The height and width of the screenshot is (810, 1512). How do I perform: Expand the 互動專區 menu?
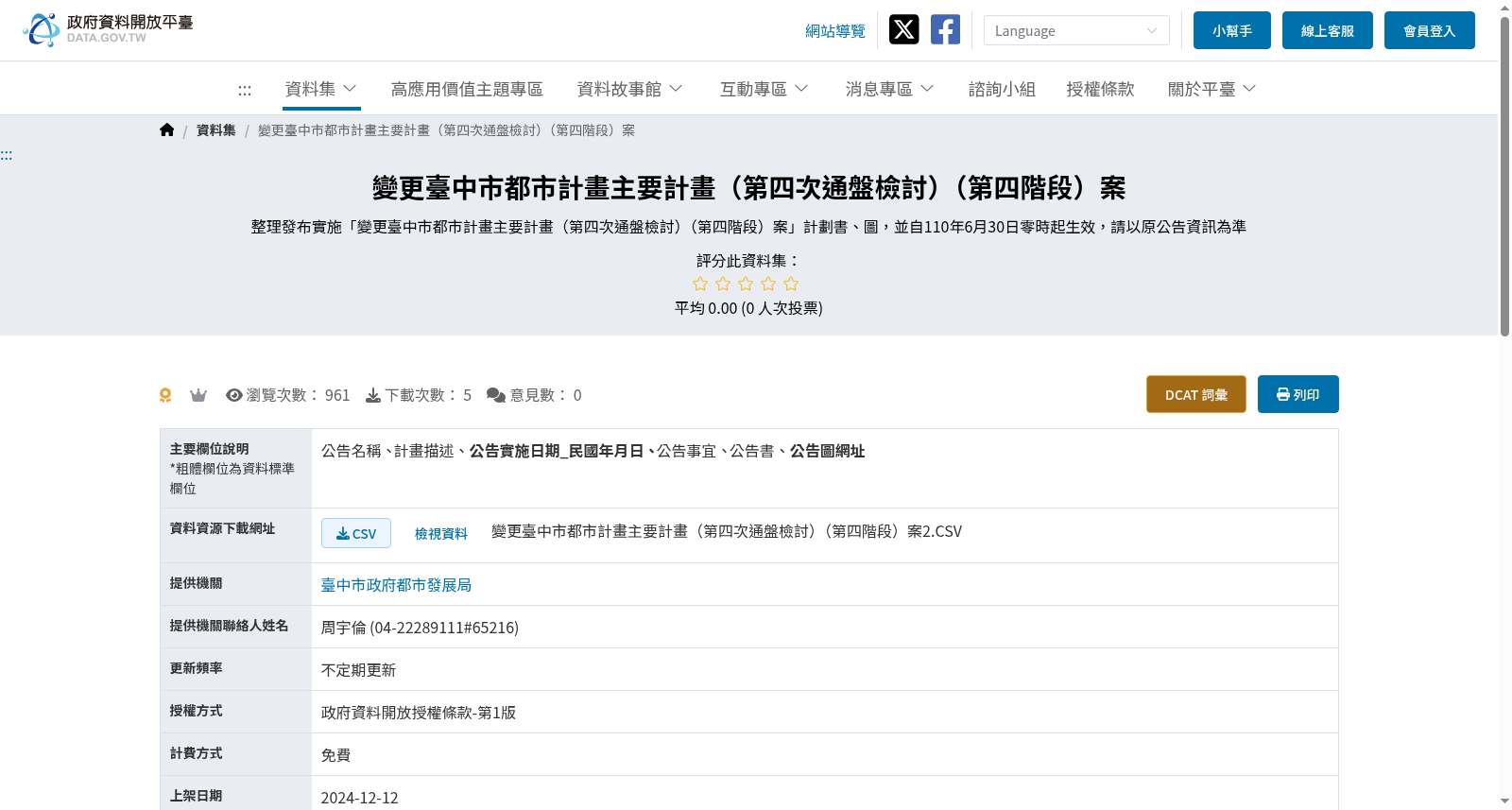[764, 89]
